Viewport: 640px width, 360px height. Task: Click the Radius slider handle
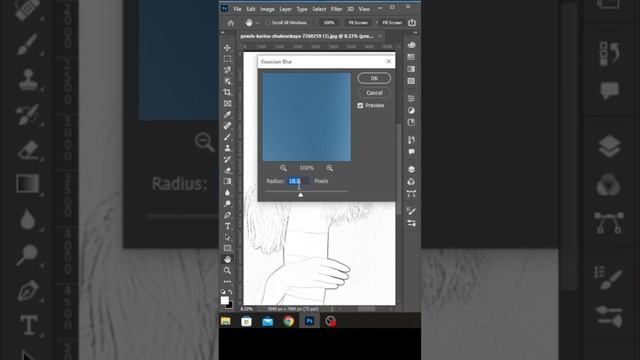(301, 195)
